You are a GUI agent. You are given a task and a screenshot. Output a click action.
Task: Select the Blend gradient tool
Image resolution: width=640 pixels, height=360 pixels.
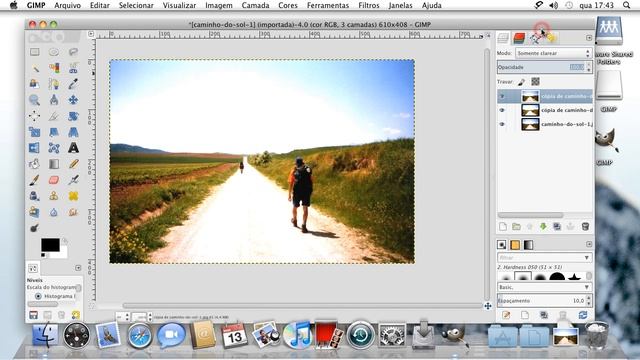pos(54,164)
